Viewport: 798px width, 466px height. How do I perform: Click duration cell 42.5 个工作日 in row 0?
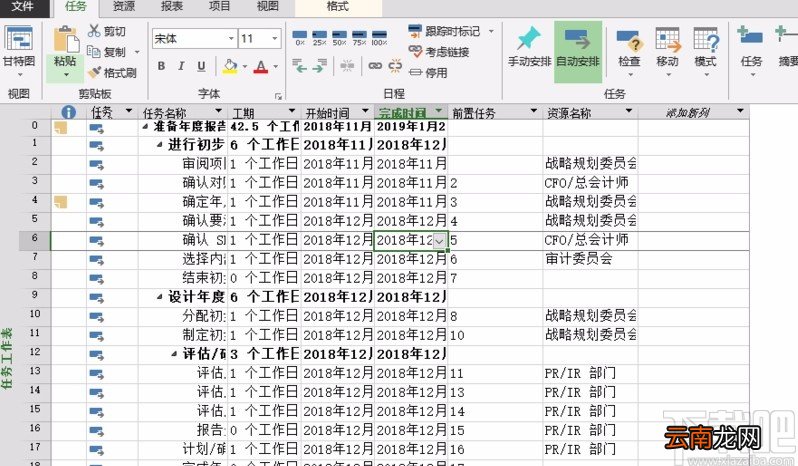(265, 127)
